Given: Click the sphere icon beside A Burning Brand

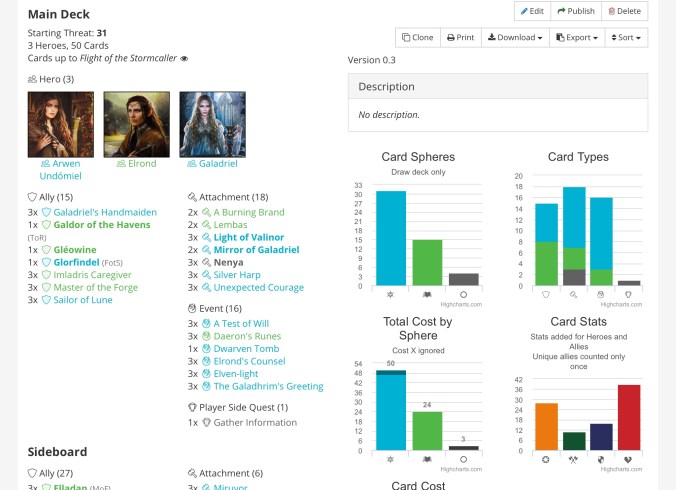Looking at the screenshot, I should tap(206, 212).
